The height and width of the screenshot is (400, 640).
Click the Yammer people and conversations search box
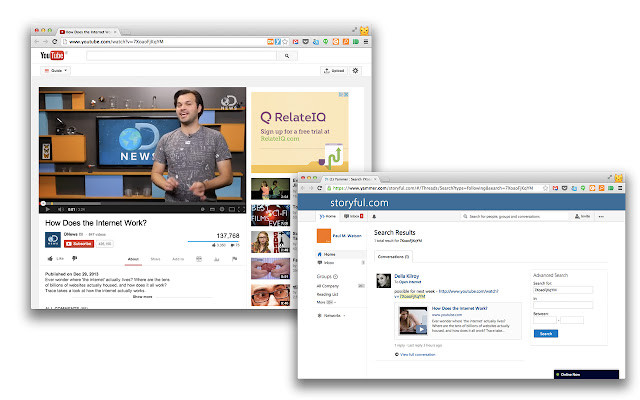point(515,216)
